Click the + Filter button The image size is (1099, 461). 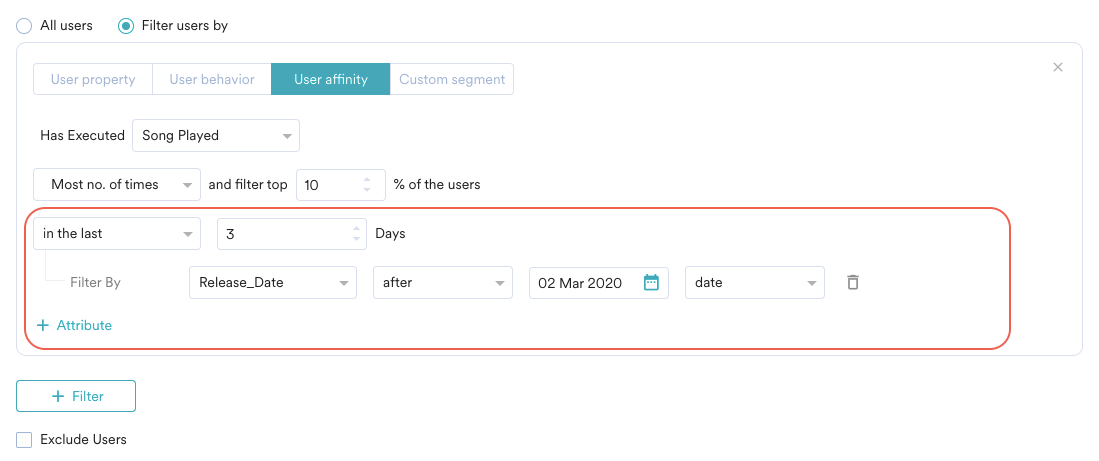76,396
